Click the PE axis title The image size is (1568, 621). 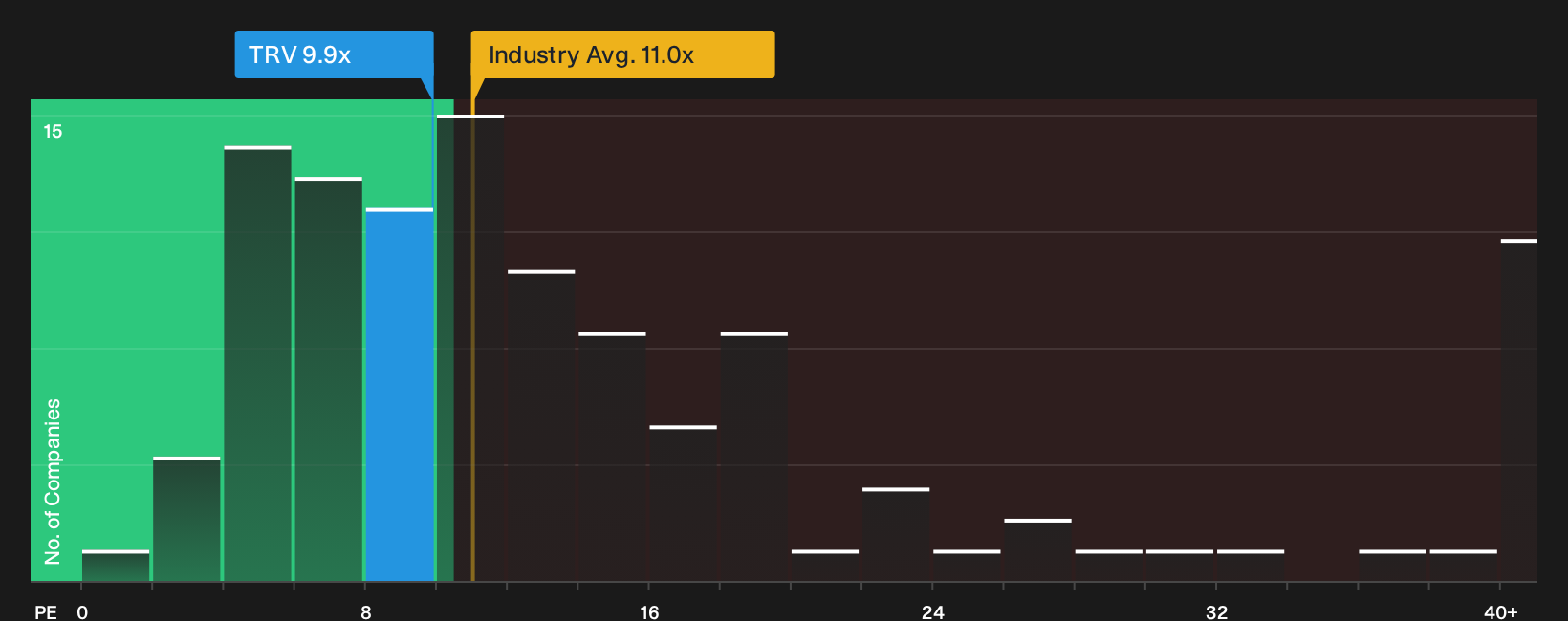pos(46,611)
